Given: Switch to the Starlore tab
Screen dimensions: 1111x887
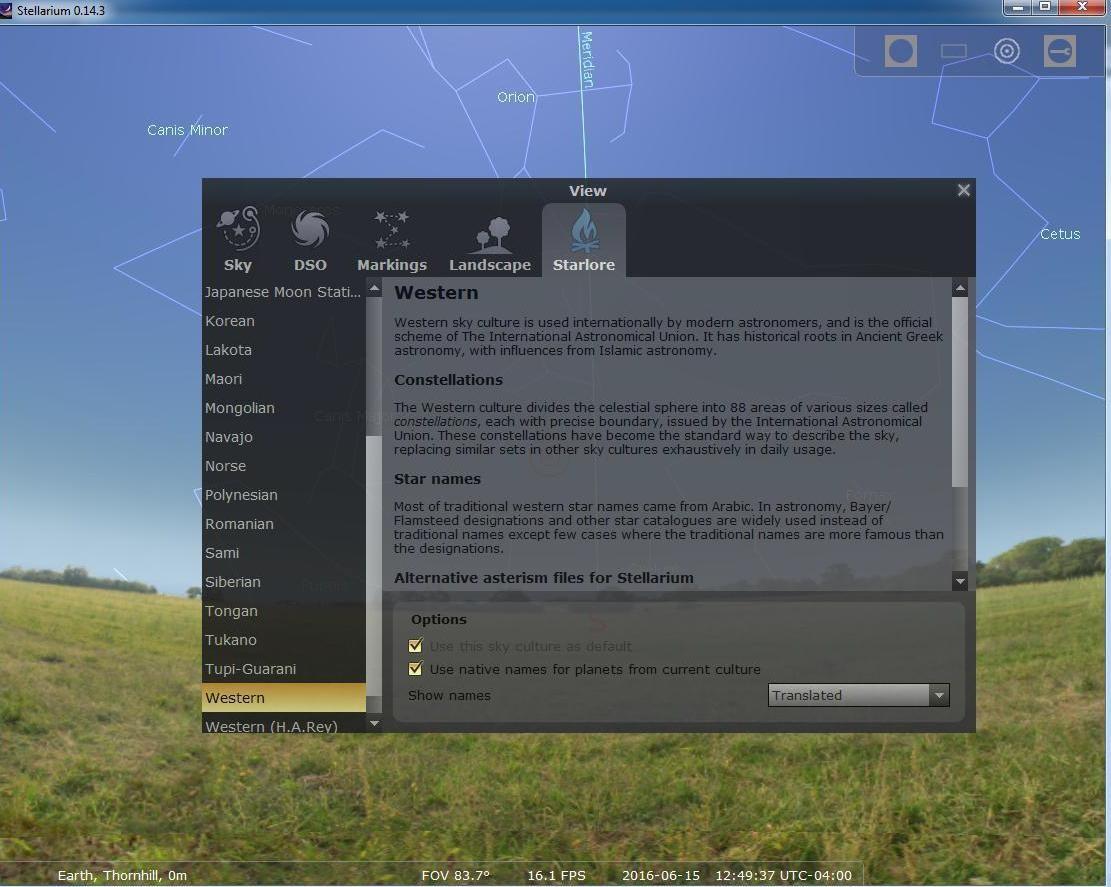Looking at the screenshot, I should pos(584,240).
